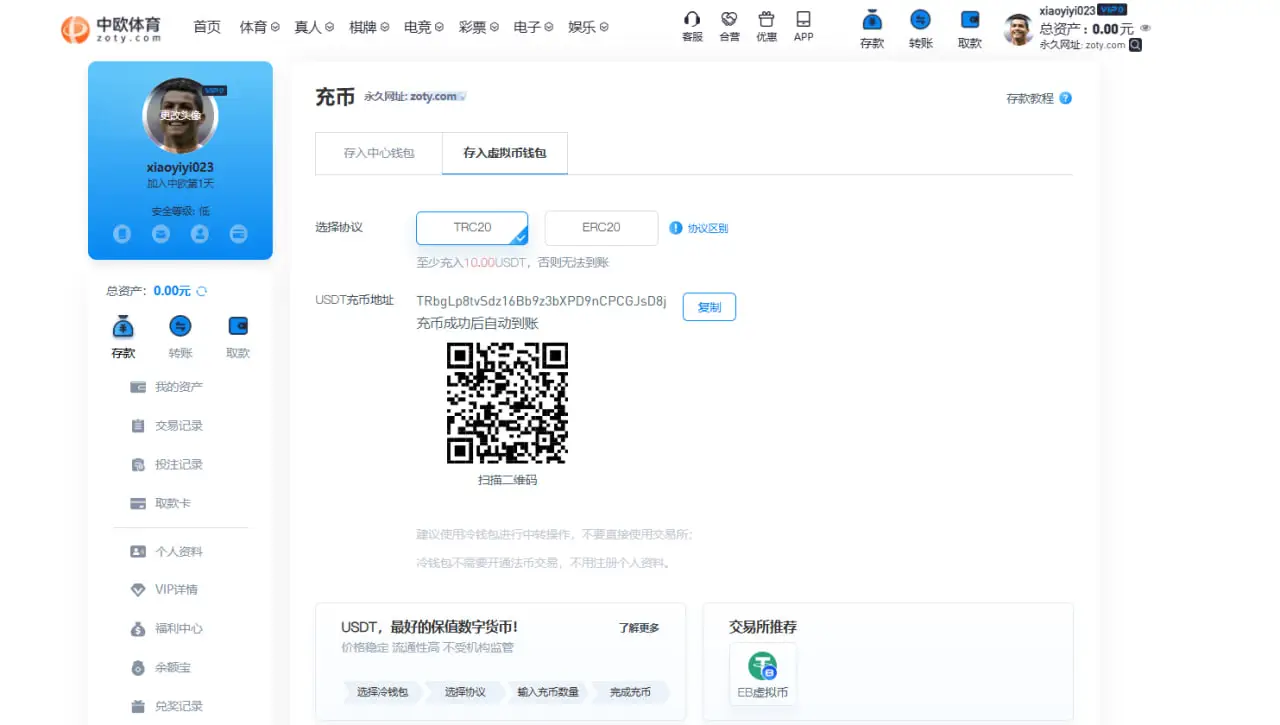Open the APP download phone icon
The image size is (1280, 725).
[803, 20]
